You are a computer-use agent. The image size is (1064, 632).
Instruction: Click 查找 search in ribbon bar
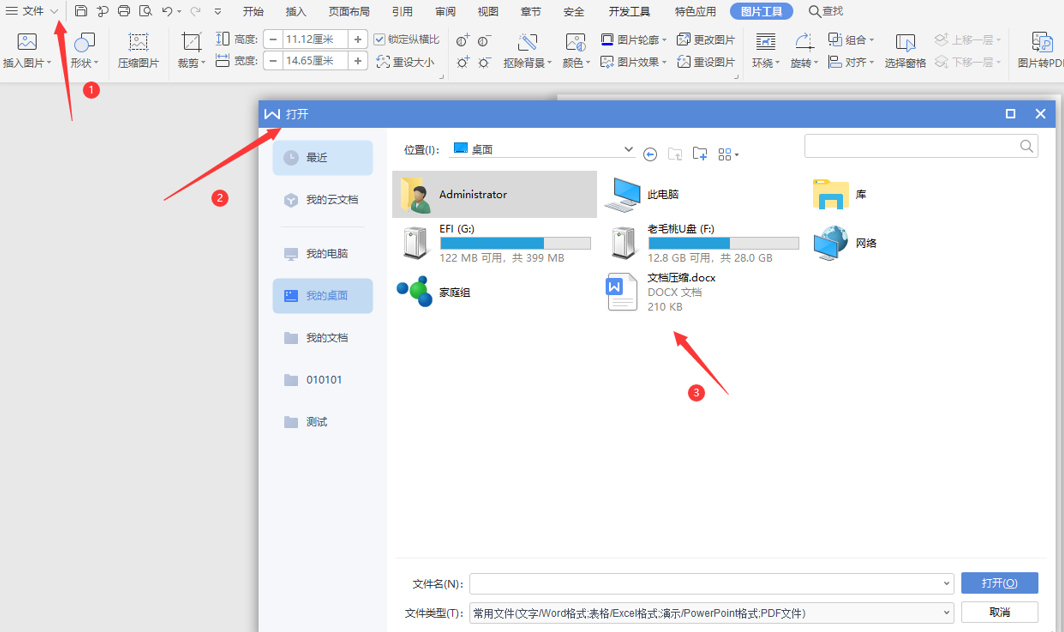point(826,11)
